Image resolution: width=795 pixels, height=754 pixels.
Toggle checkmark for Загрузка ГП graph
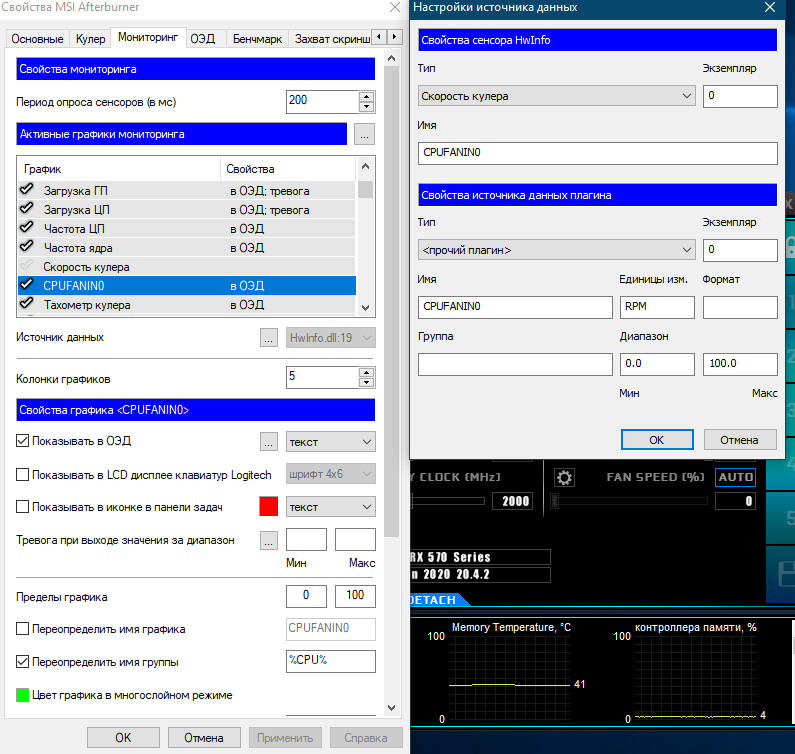pos(27,190)
